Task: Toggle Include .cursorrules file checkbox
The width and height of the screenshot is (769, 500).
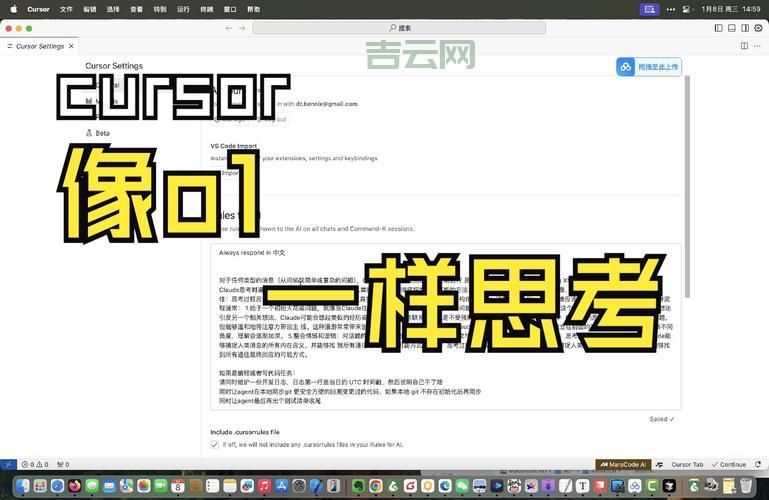Action: [214, 445]
